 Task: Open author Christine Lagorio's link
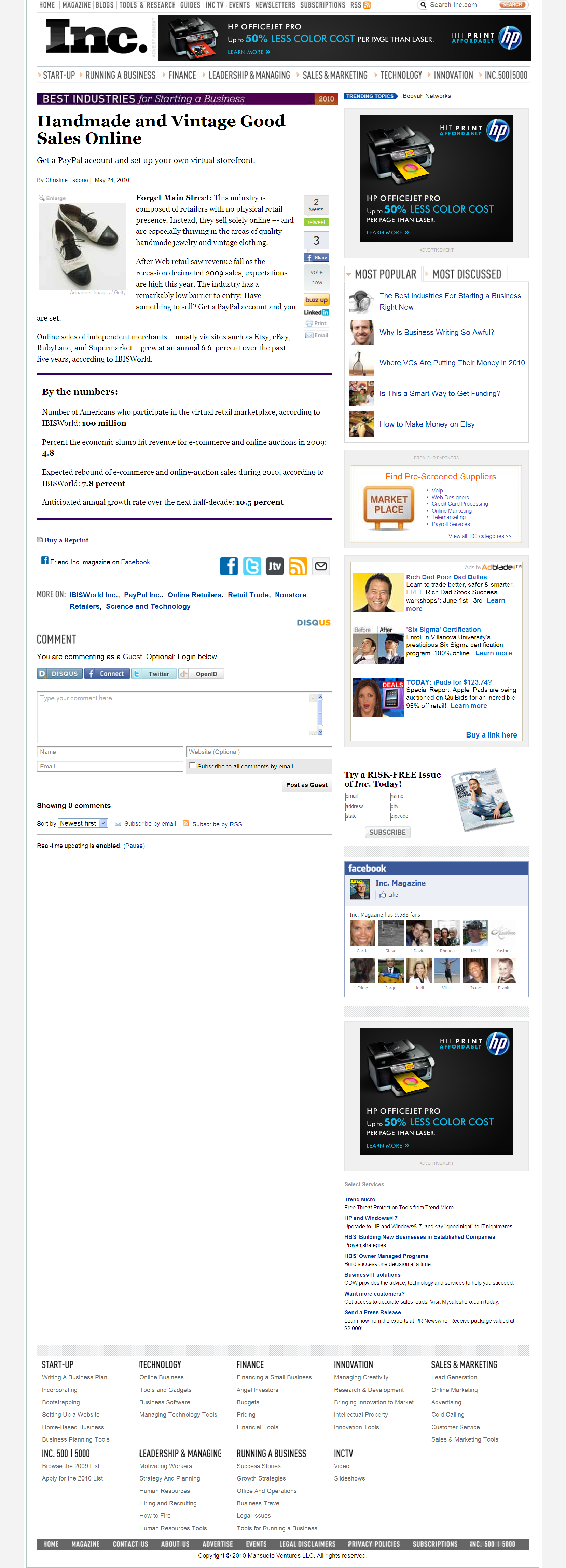tap(66, 180)
